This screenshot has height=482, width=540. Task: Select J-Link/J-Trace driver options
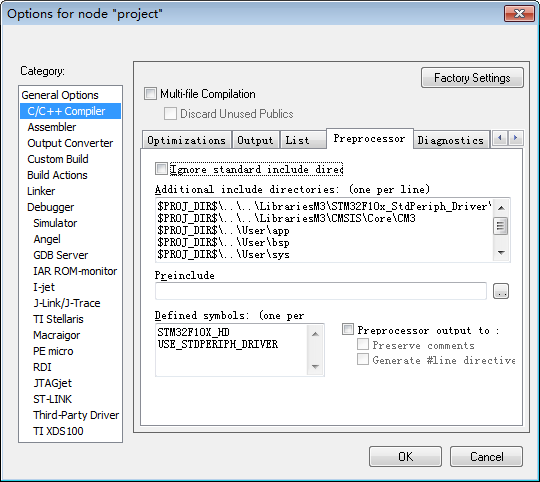pyautogui.click(x=67, y=303)
